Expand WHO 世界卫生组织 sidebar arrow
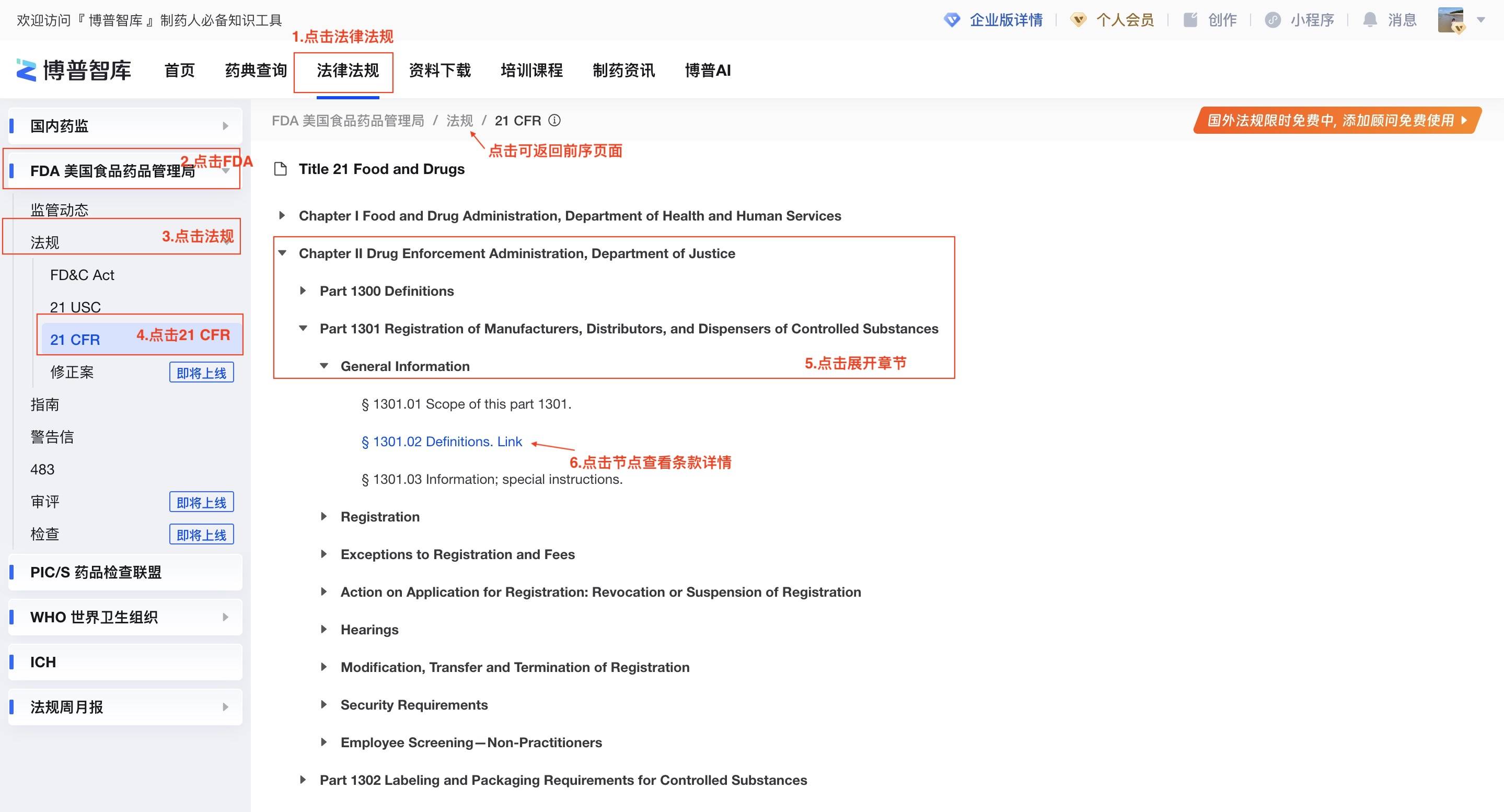Image resolution: width=1504 pixels, height=812 pixels. tap(225, 617)
